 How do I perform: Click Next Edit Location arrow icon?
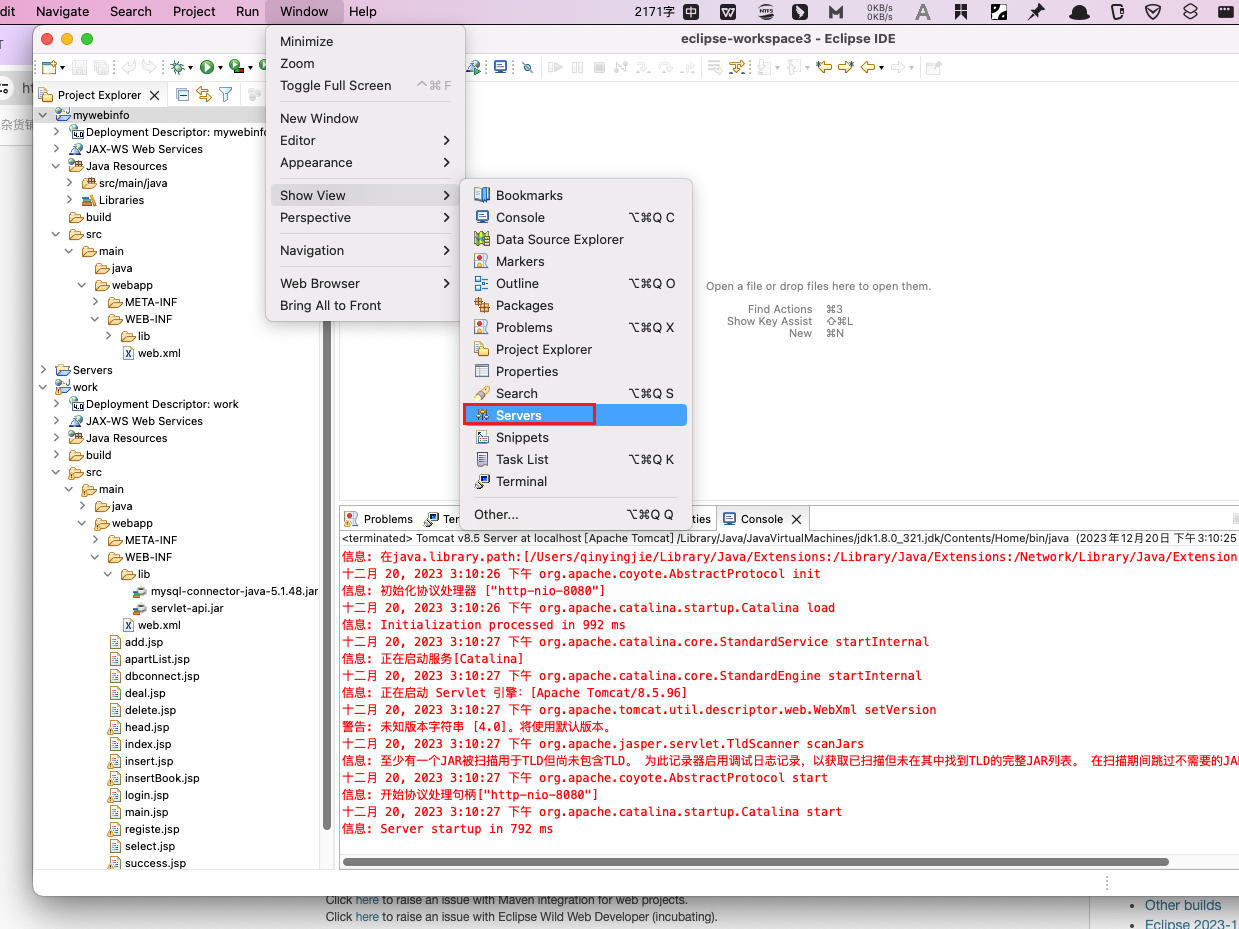846,67
